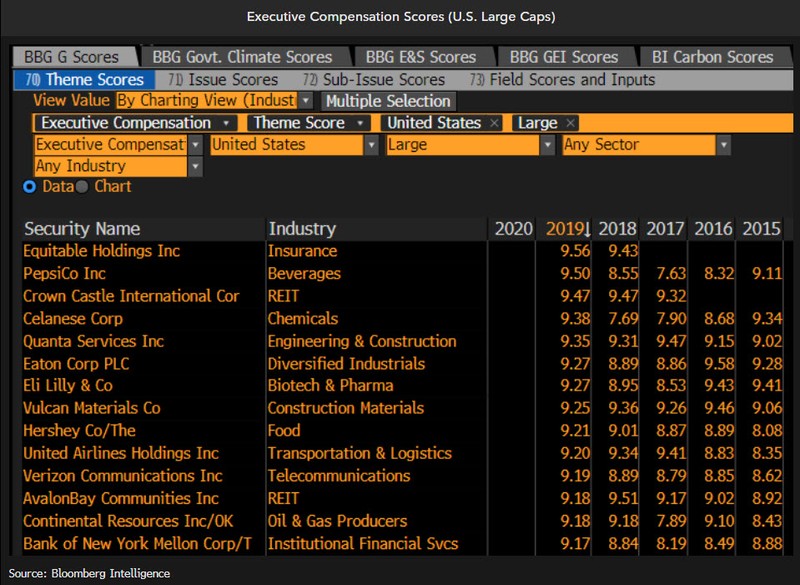Open Equitable Holdings Inc security
Viewport: 800px width, 585px height.
pyautogui.click(x=102, y=251)
